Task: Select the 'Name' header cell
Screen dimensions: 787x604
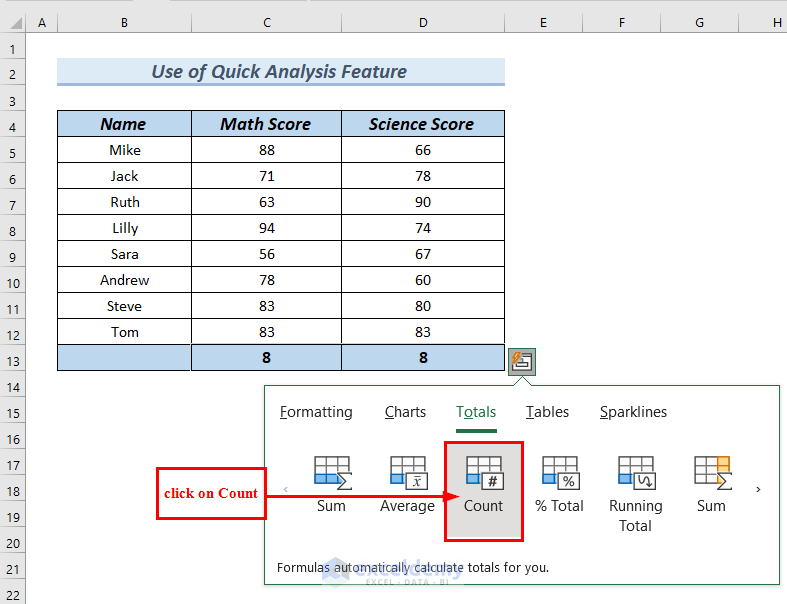Action: pos(124,124)
